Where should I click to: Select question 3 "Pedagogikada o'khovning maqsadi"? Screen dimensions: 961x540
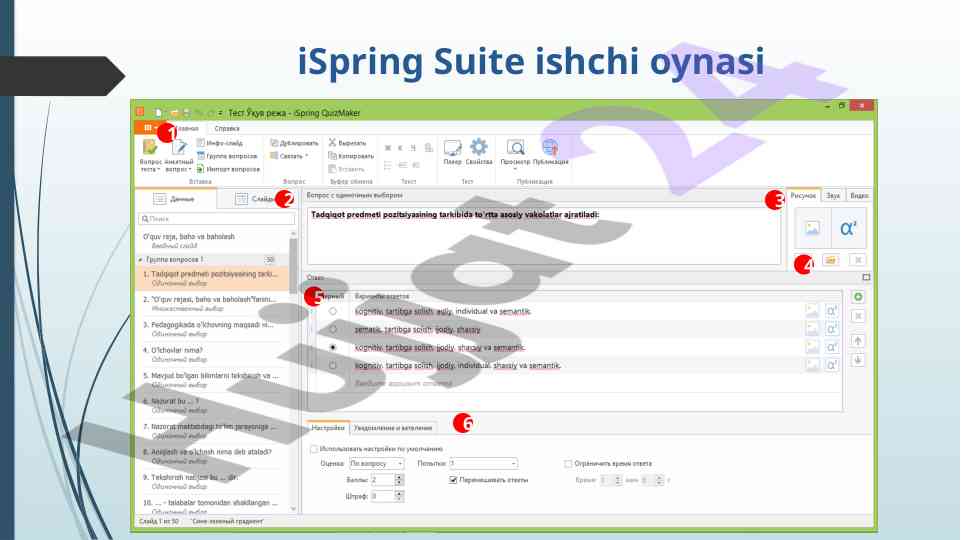212,329
